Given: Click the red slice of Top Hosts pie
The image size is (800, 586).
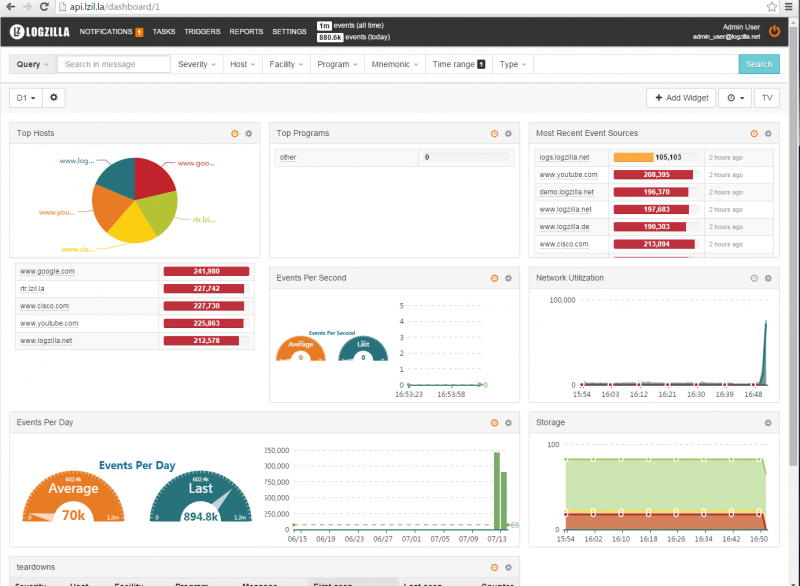Looking at the screenshot, I should point(154,177).
